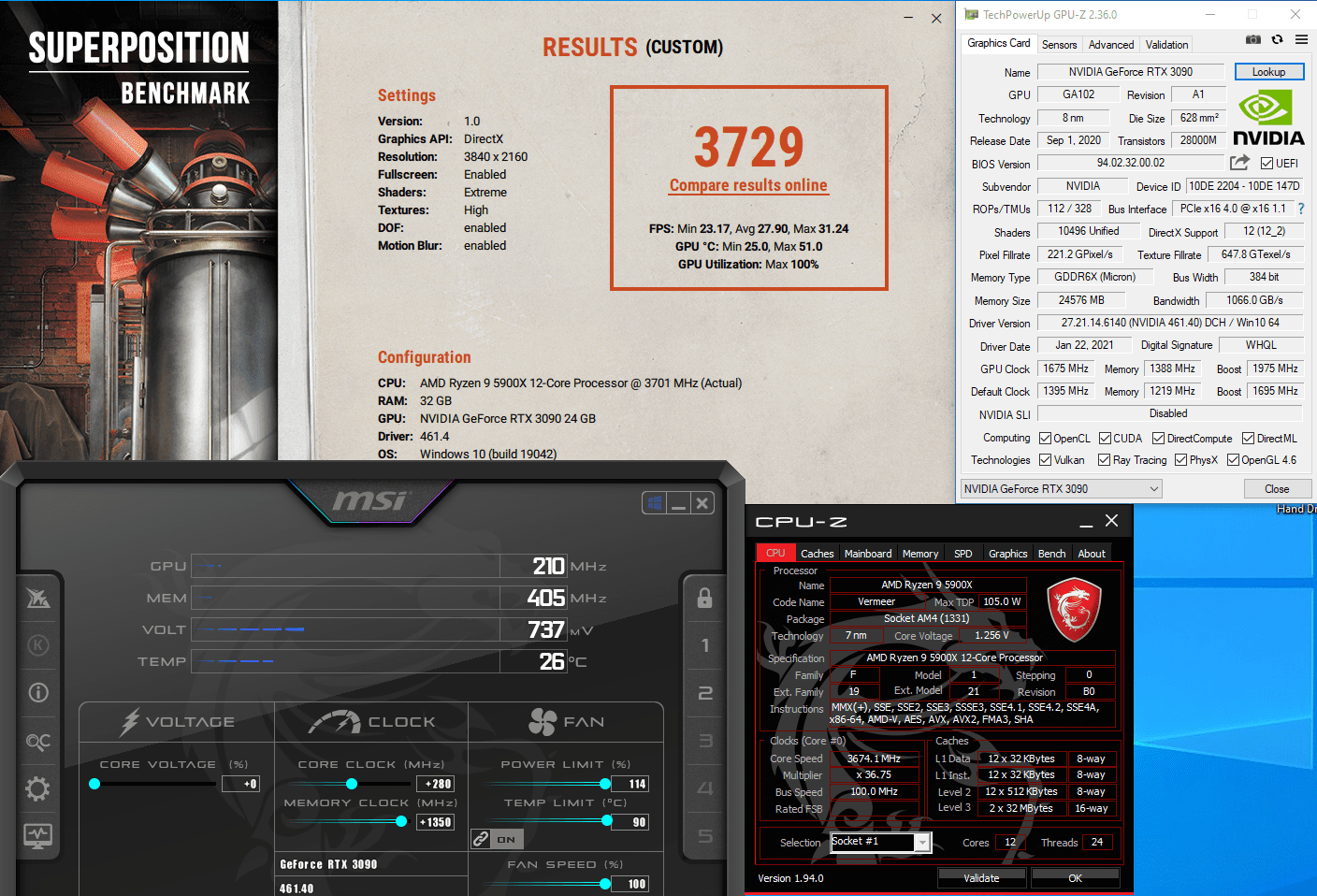1317x896 pixels.
Task: Toggle the CUDA checkbox
Action: tap(1105, 438)
